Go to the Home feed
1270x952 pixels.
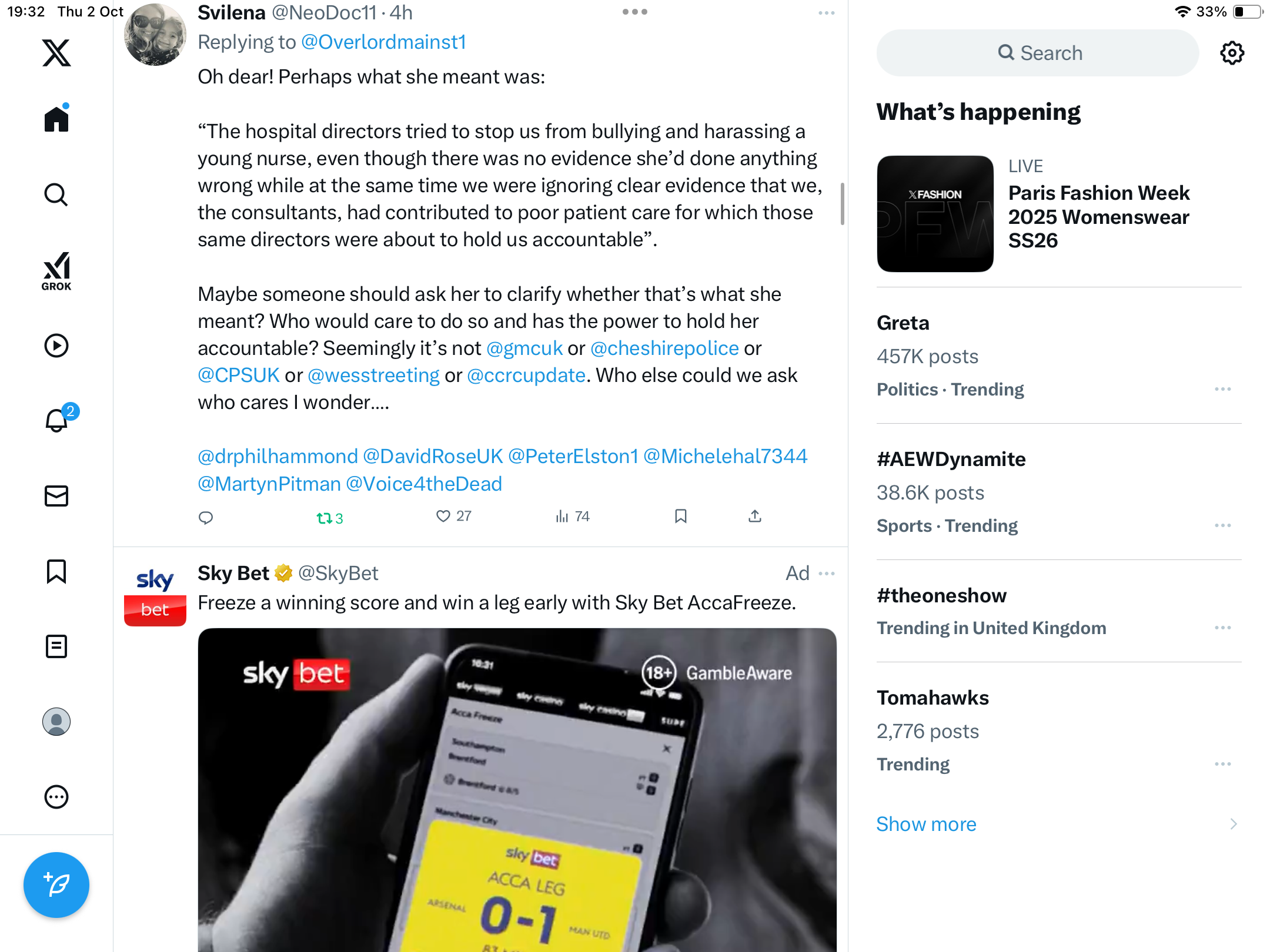[56, 118]
